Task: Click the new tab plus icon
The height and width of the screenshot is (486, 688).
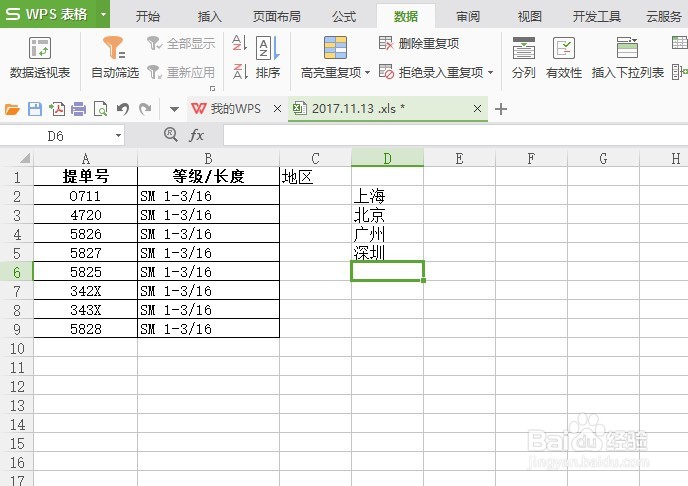Action: (501, 109)
